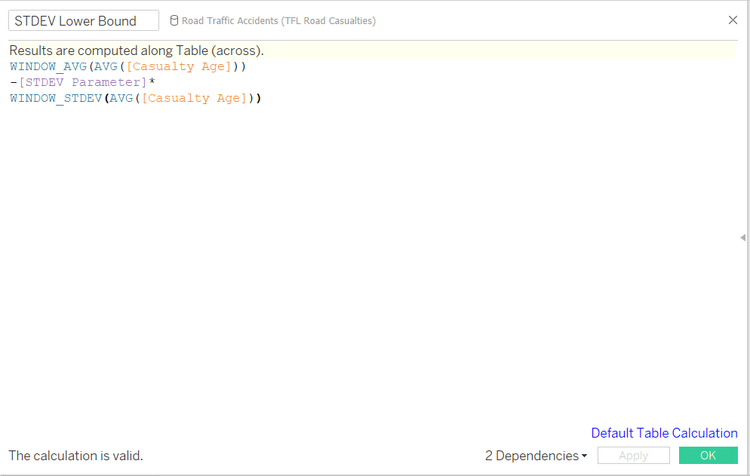Open the 2 Dependencies dropdown
Screen dimensions: 750x476
click(x=536, y=456)
